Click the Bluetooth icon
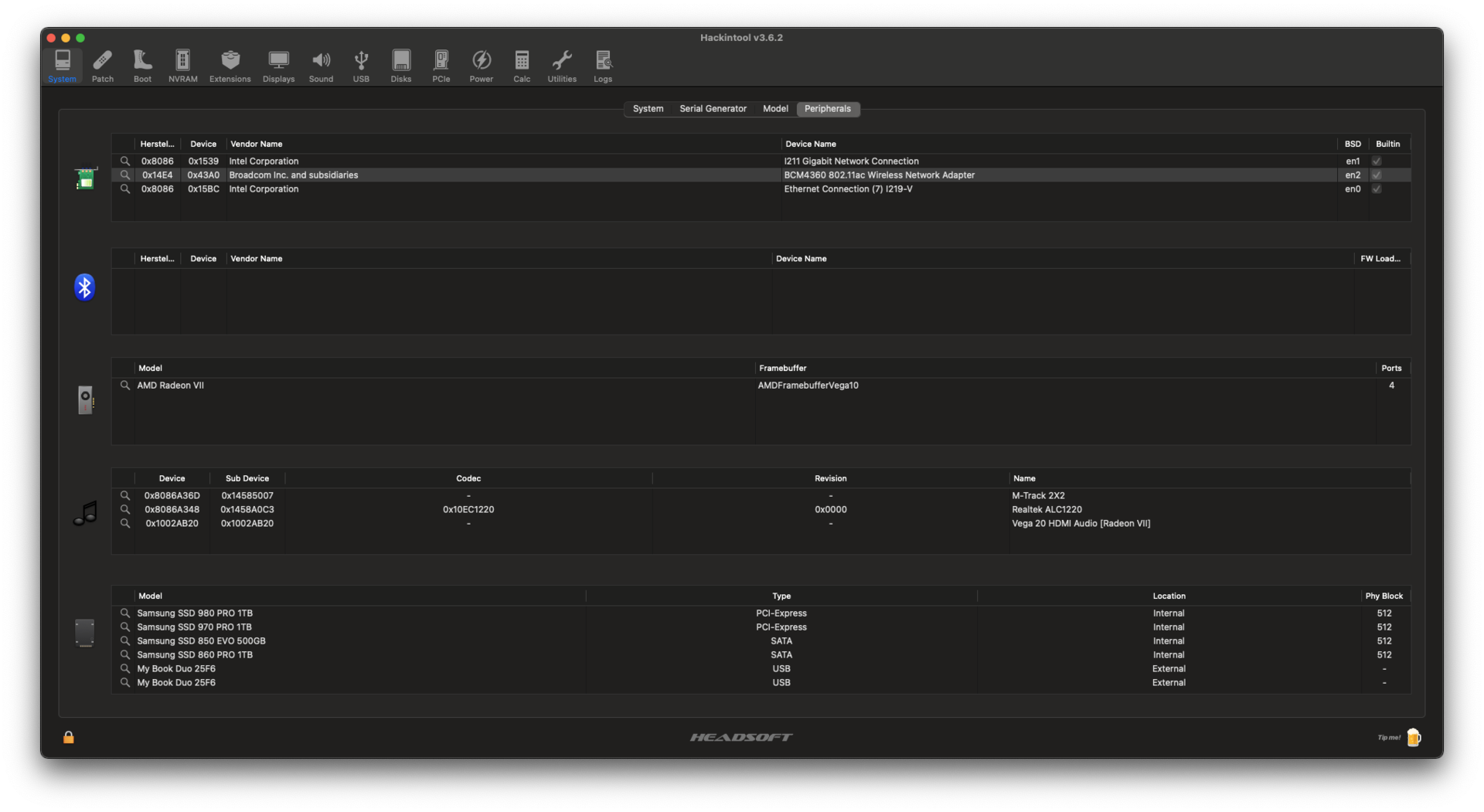Screen dimensions: 1484x812 pyautogui.click(x=85, y=287)
